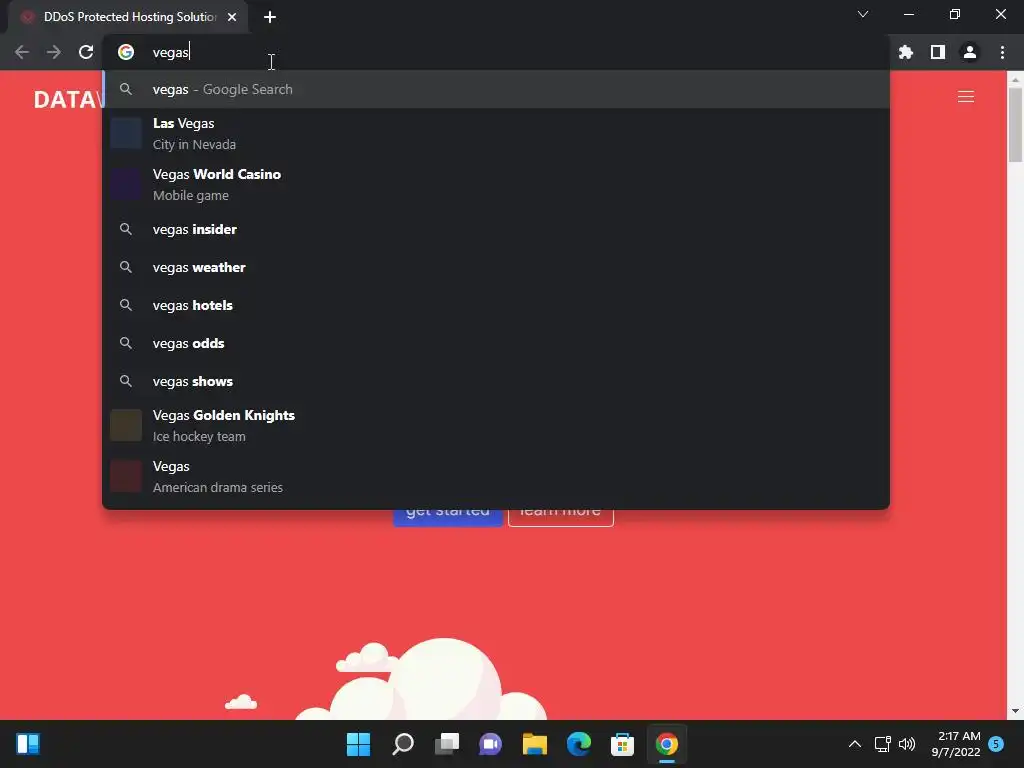Click the learn more button
The height and width of the screenshot is (768, 1024).
560,517
